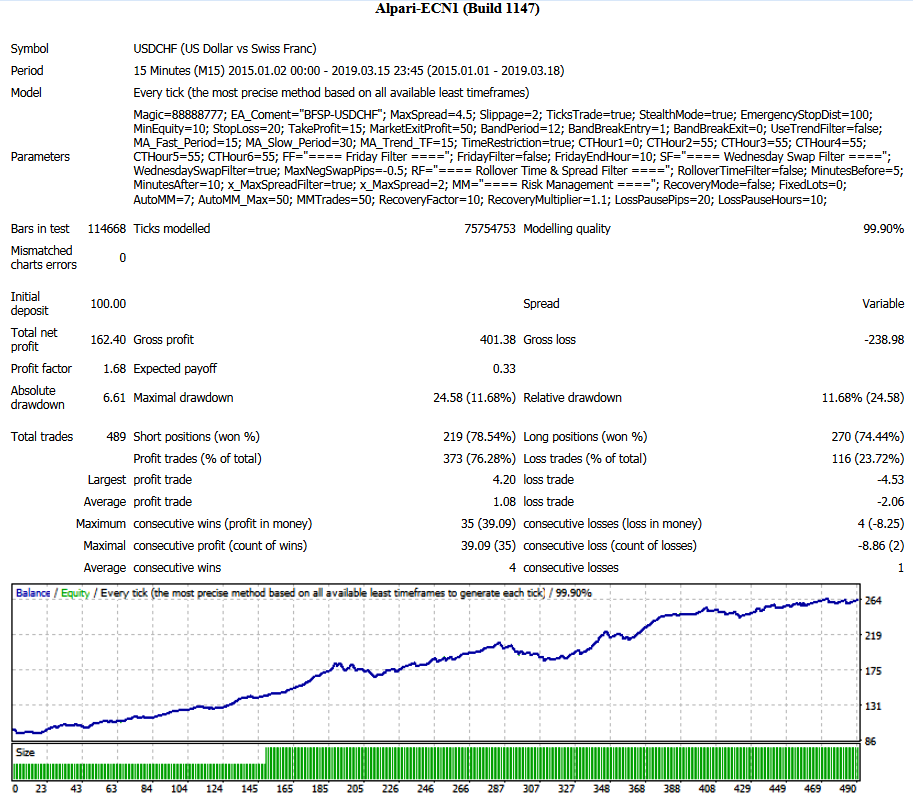Click the Model 'Every tick' description
Viewport: 913px width, 796px height.
(331, 93)
